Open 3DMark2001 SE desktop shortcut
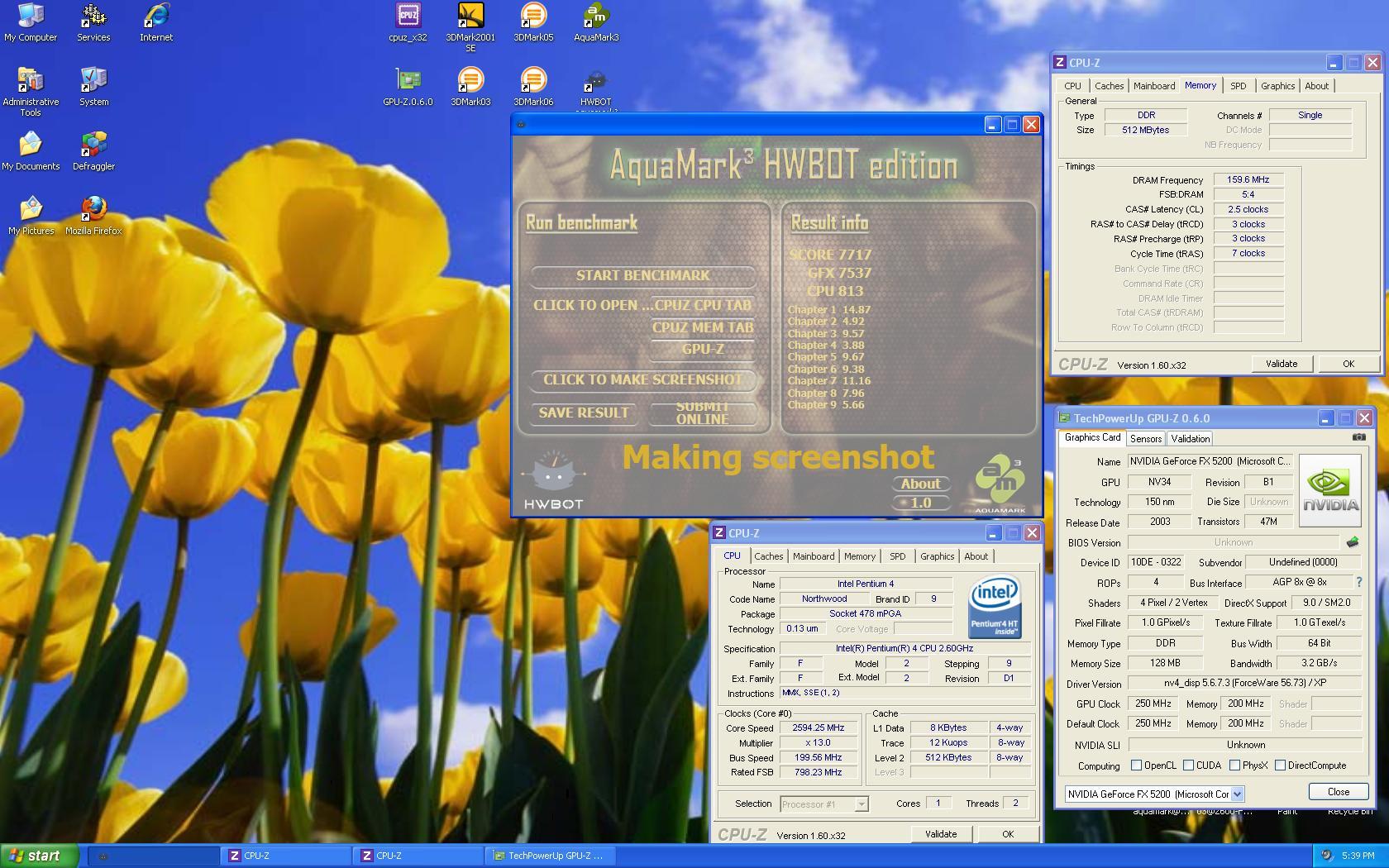The height and width of the screenshot is (868, 1389). pos(470,27)
